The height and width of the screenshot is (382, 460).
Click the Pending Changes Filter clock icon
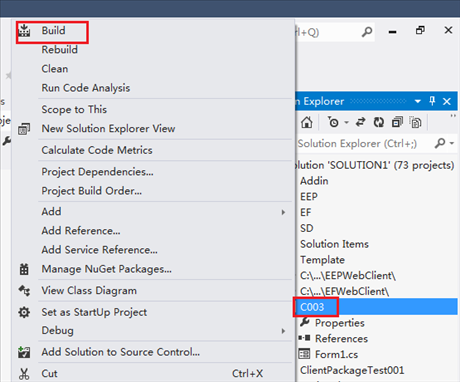coord(333,122)
